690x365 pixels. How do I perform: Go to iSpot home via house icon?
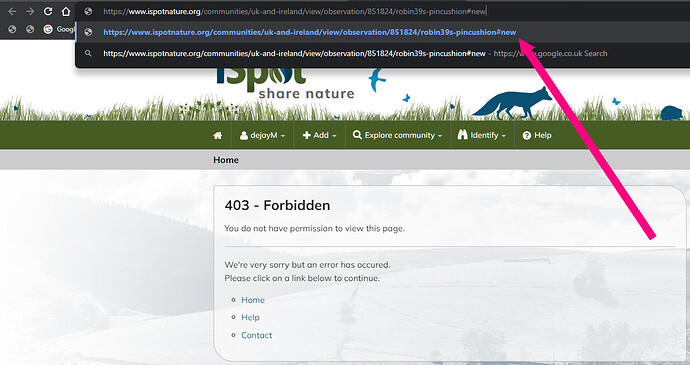(218, 136)
